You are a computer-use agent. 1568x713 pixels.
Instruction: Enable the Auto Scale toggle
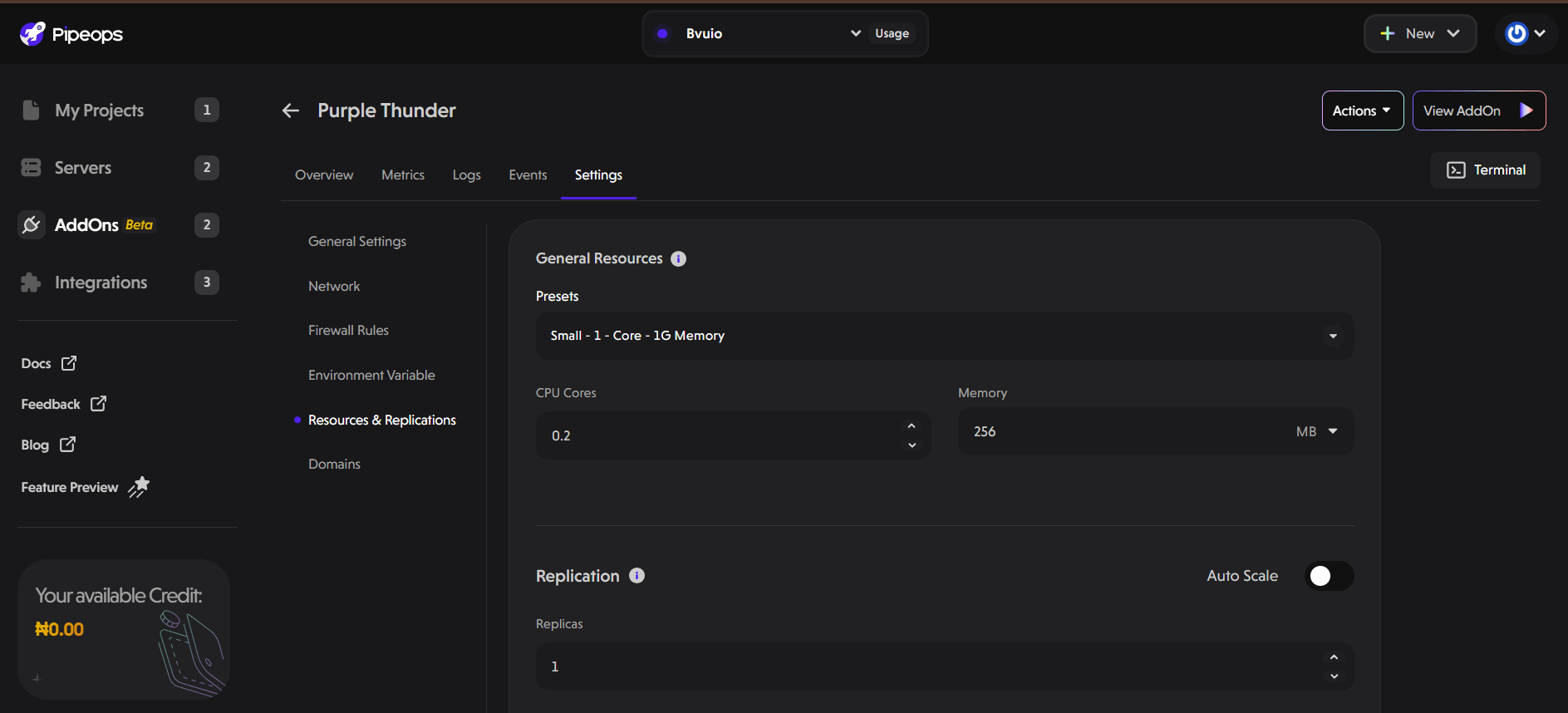coord(1329,576)
